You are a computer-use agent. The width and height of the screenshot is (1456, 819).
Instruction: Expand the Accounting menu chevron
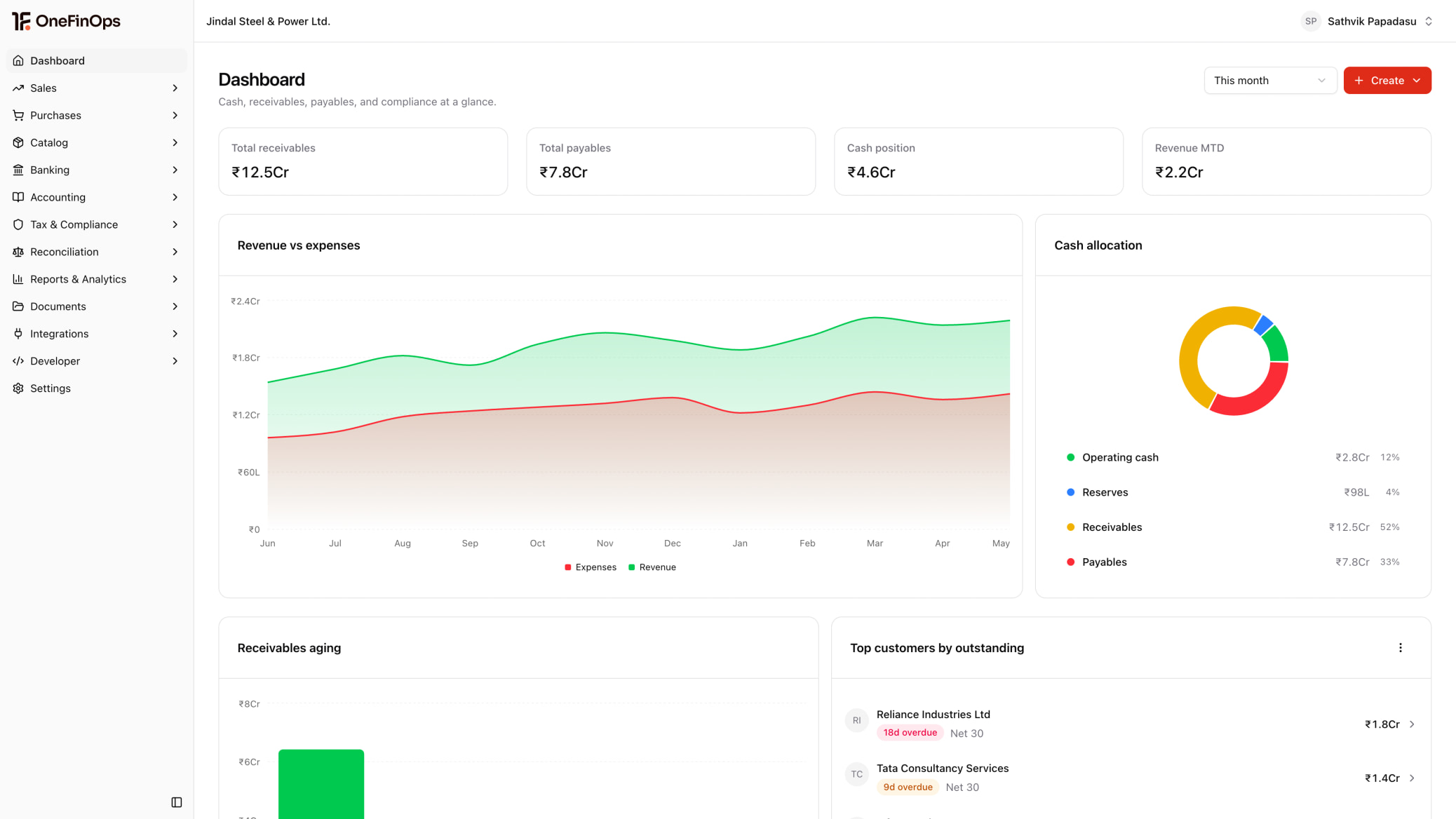pyautogui.click(x=175, y=198)
